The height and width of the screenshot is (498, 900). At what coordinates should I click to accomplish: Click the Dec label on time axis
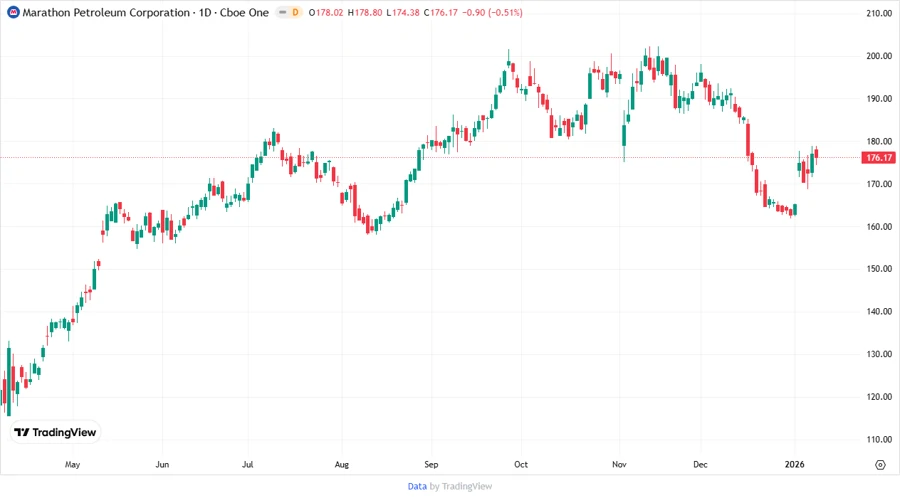tap(700, 465)
